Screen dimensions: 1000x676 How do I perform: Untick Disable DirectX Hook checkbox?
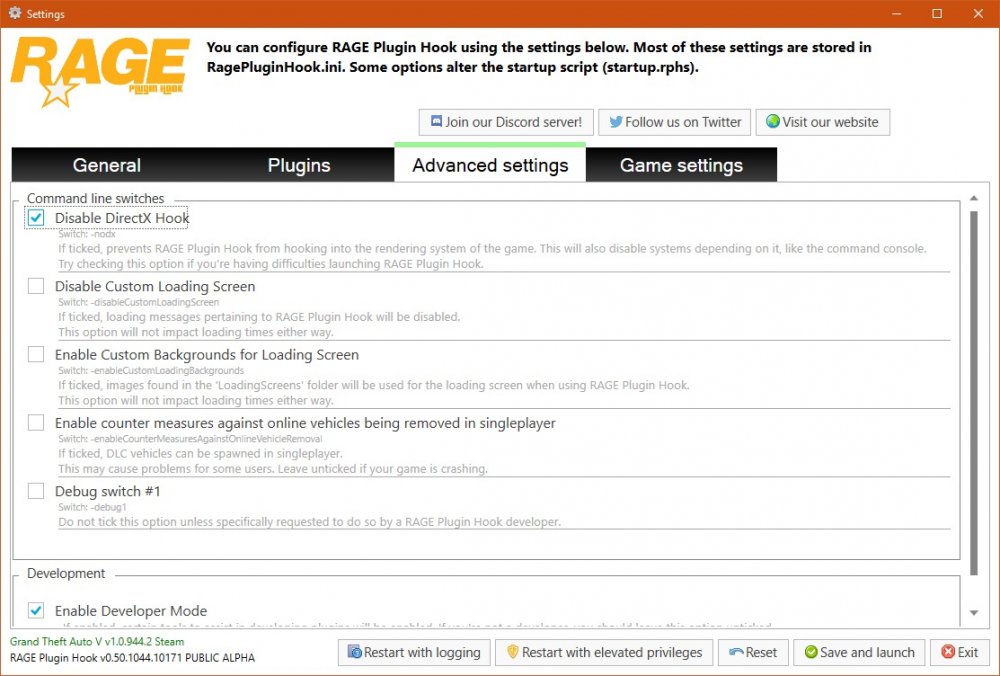point(36,218)
